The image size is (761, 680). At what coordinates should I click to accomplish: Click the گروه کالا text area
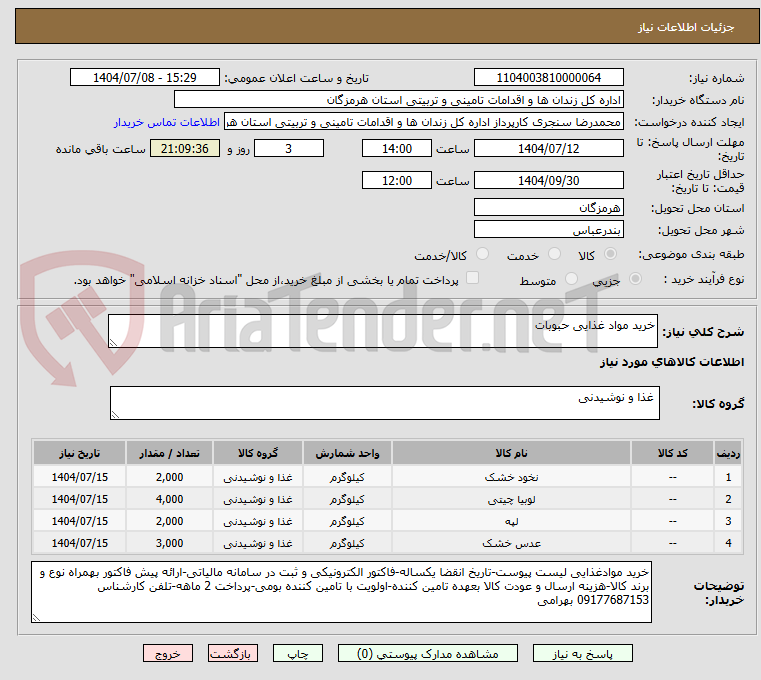[384, 403]
